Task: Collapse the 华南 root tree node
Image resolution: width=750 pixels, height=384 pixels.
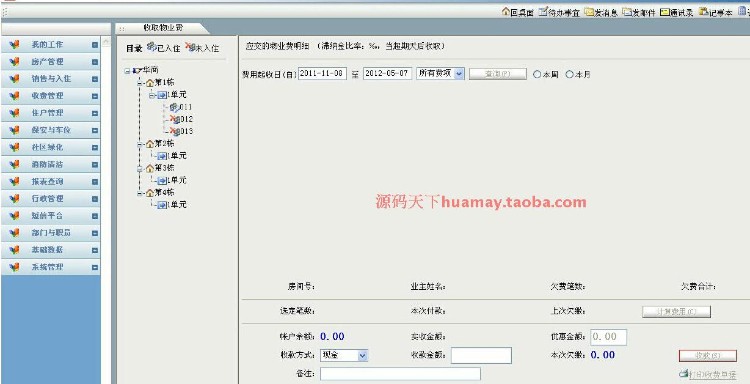Action: tap(127, 71)
